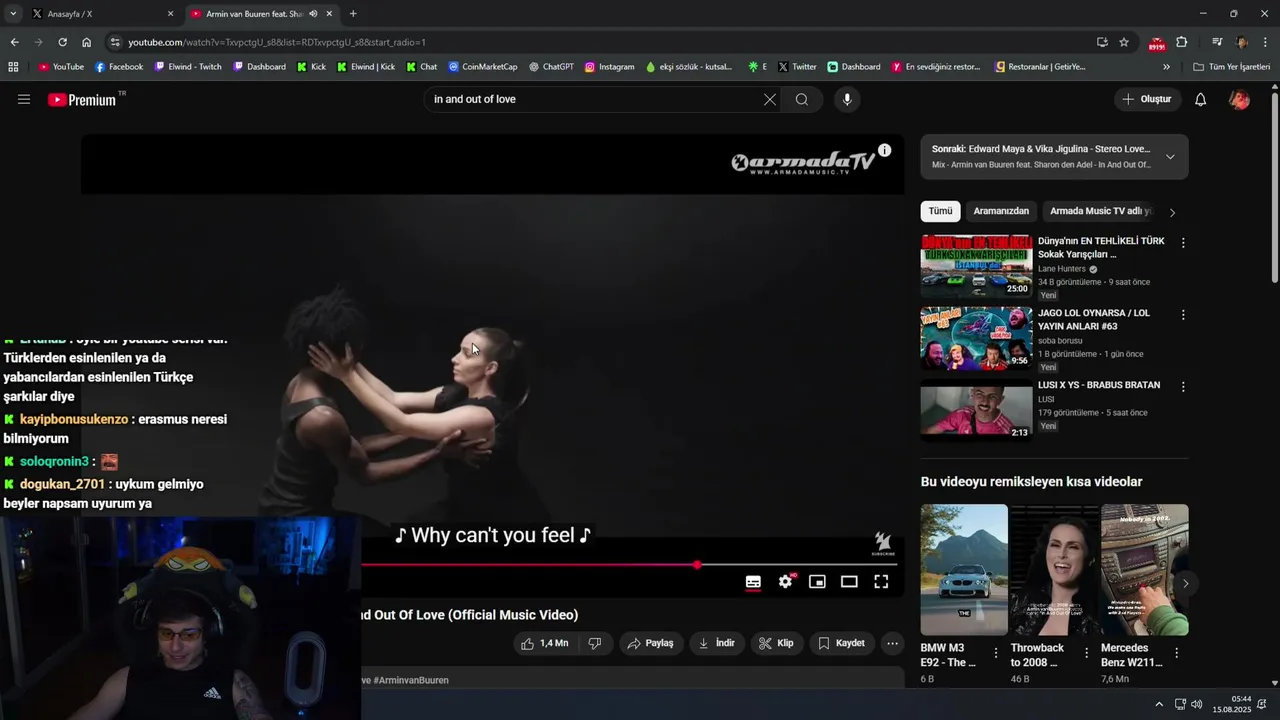Open options for JAGO LOL video

pos(1183,315)
